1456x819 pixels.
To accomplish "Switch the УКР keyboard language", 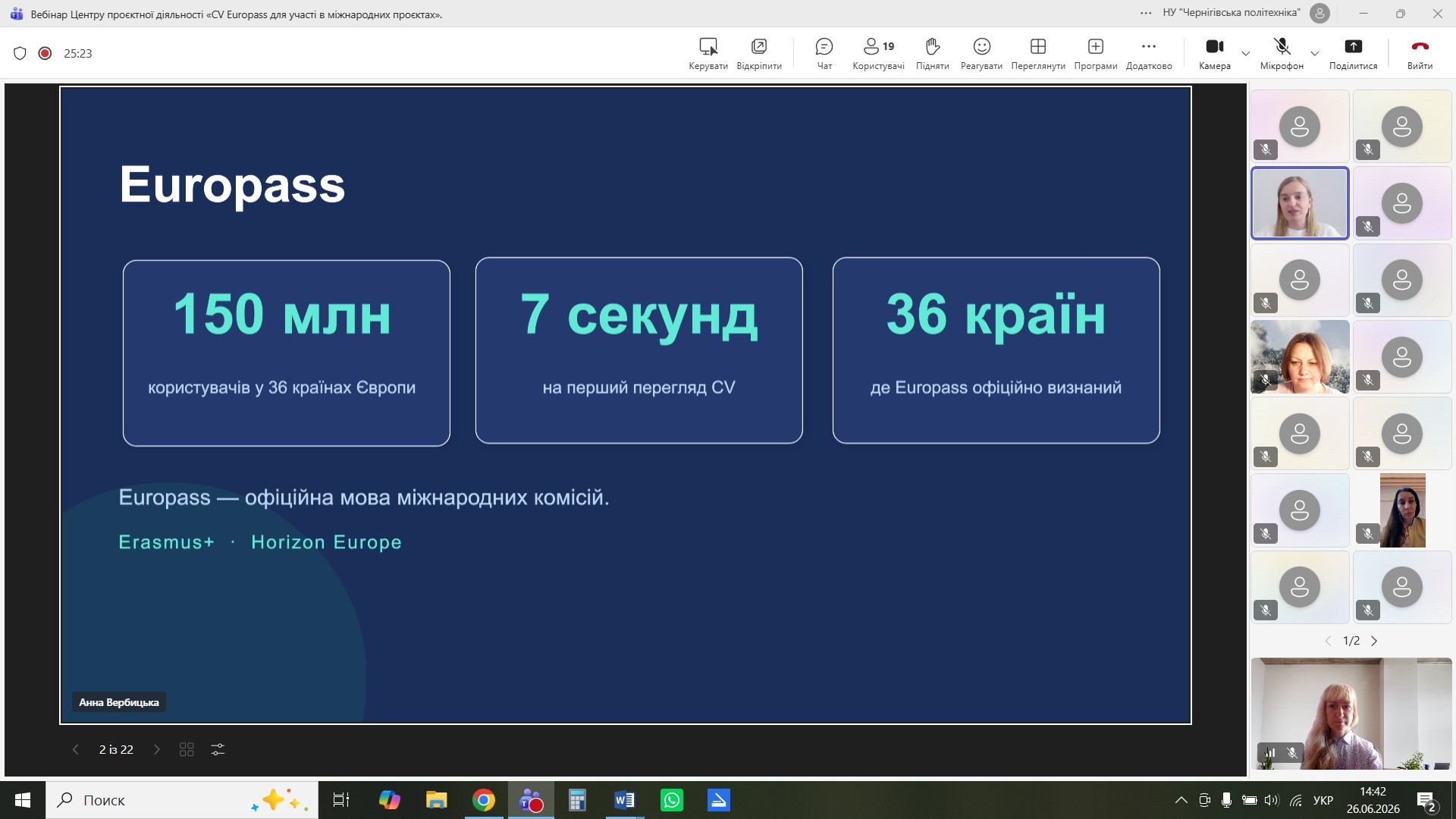I will tap(1323, 800).
